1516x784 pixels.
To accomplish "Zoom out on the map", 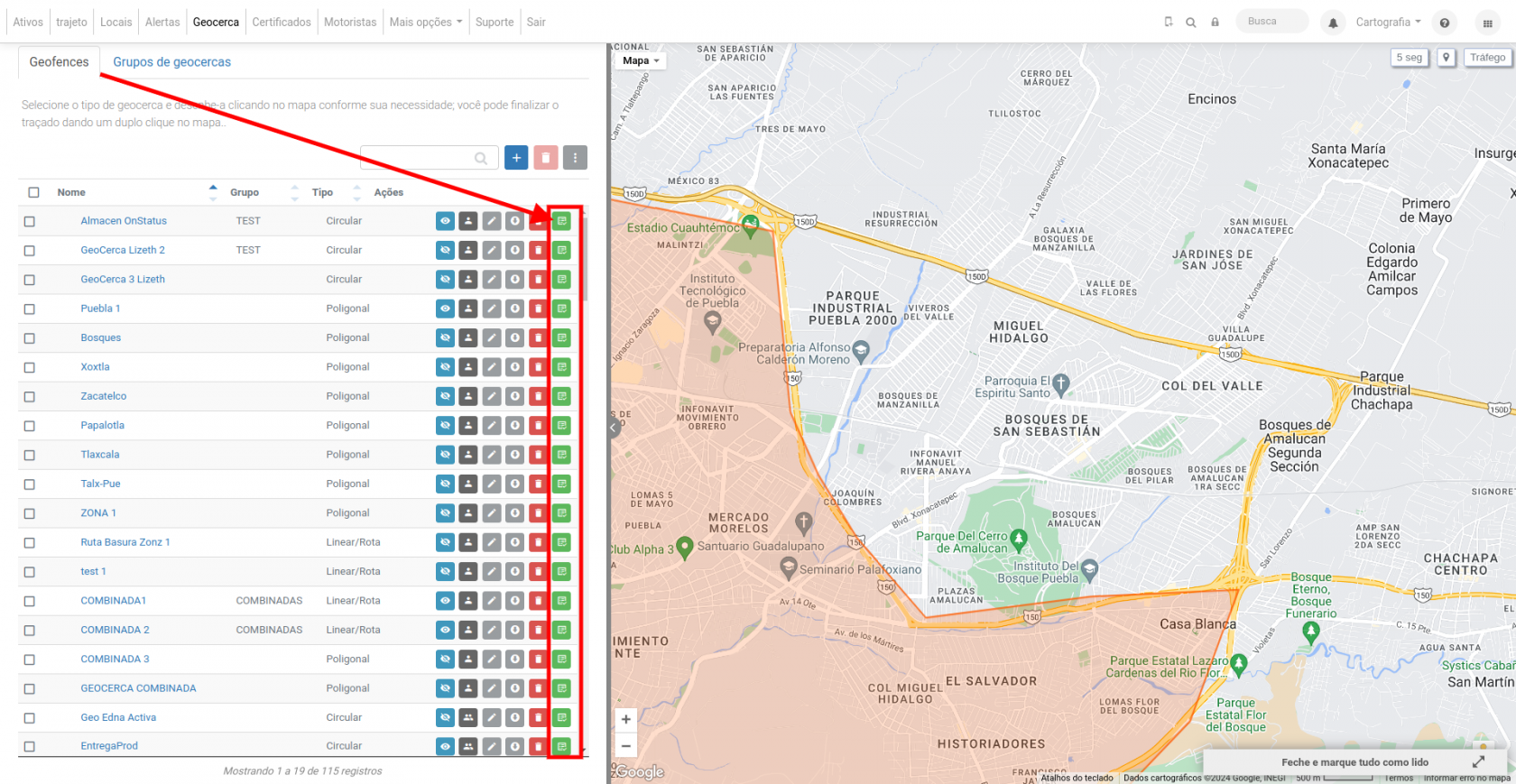I will pyautogui.click(x=626, y=746).
